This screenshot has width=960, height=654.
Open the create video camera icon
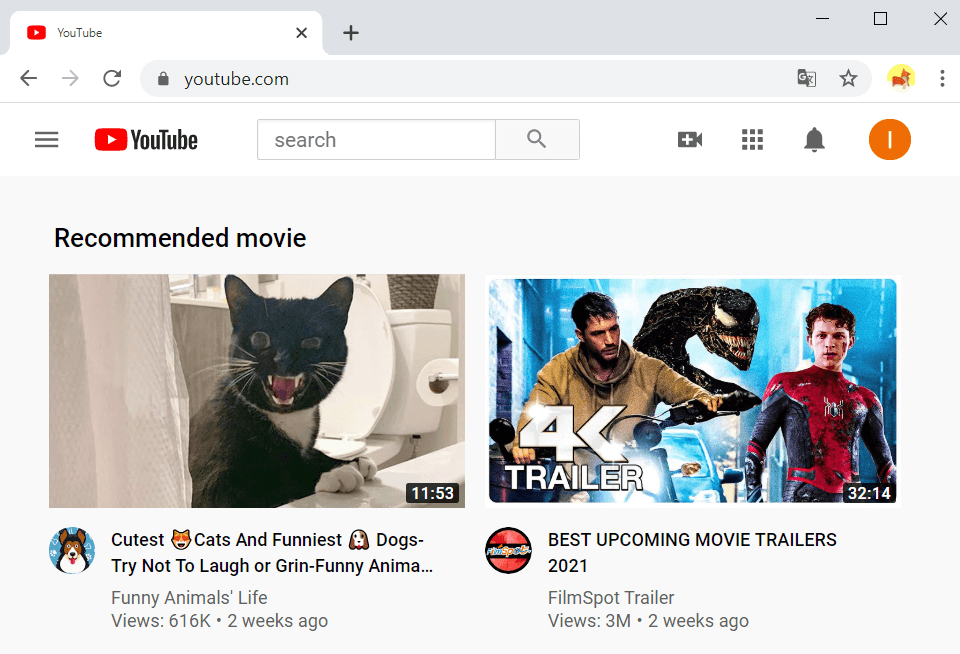point(690,140)
